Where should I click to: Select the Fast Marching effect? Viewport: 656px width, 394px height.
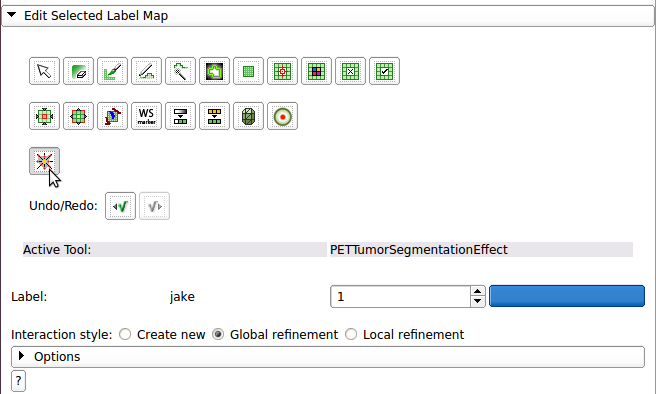pos(282,116)
